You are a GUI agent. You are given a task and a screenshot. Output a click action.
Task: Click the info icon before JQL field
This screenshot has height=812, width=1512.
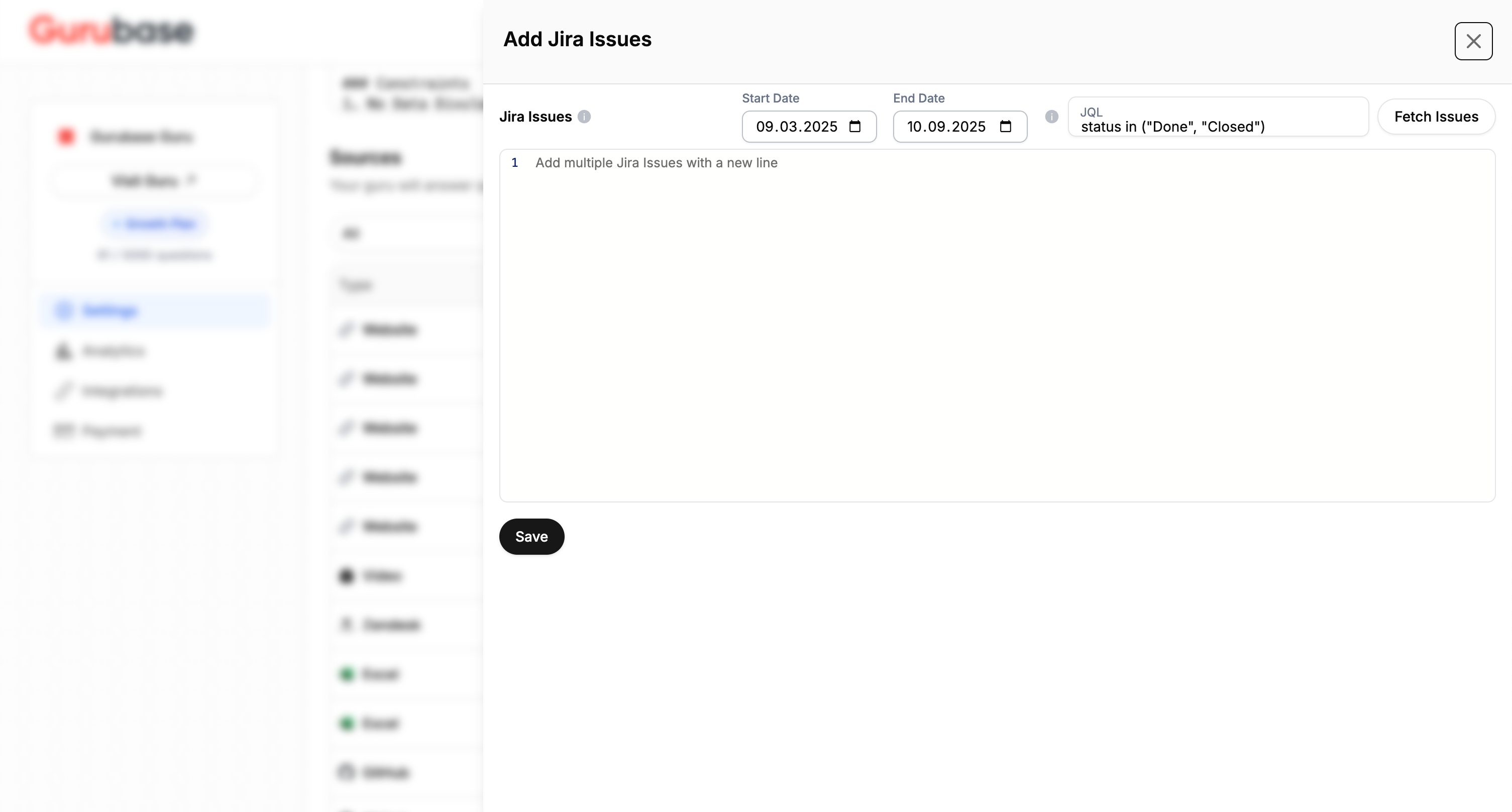click(1051, 117)
